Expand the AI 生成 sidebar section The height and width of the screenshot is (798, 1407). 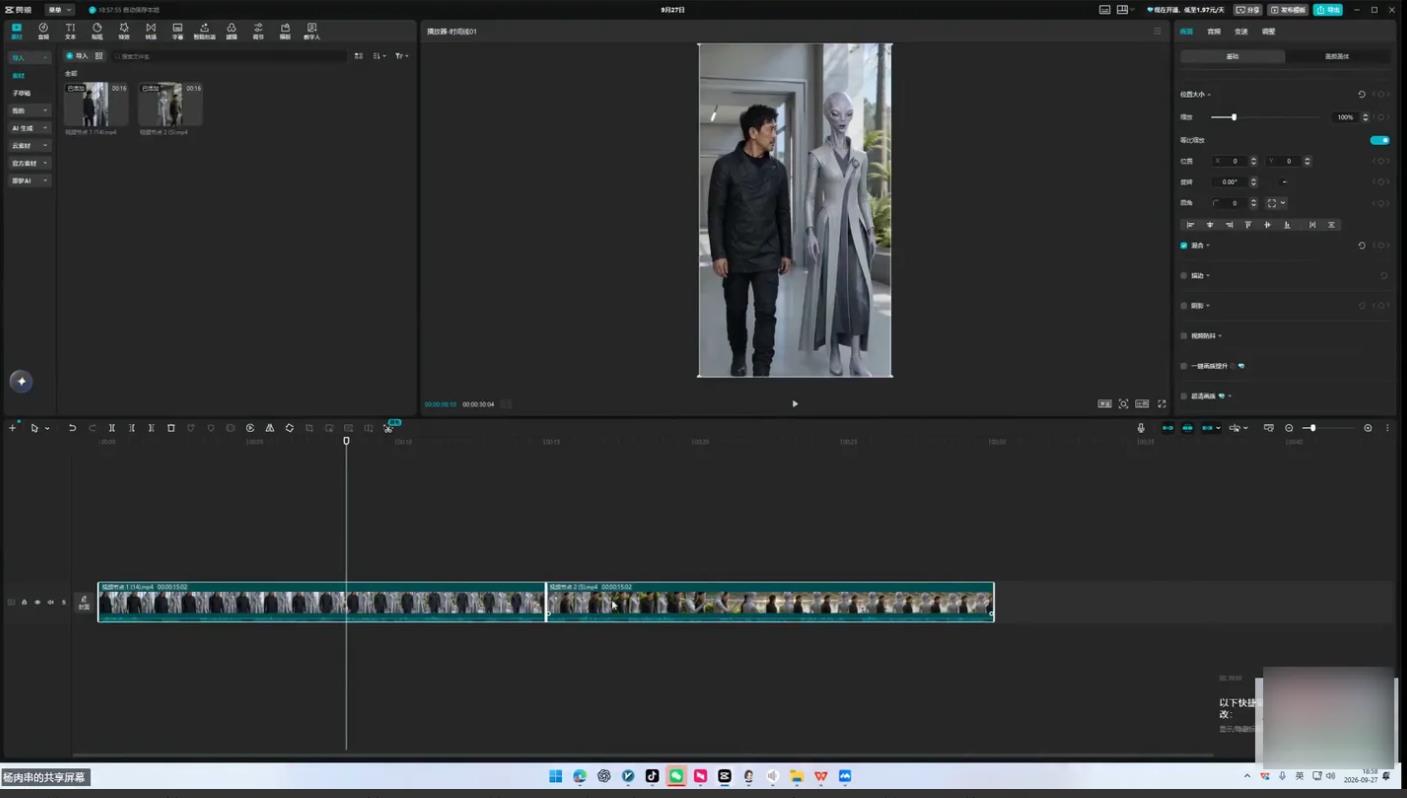(29, 128)
